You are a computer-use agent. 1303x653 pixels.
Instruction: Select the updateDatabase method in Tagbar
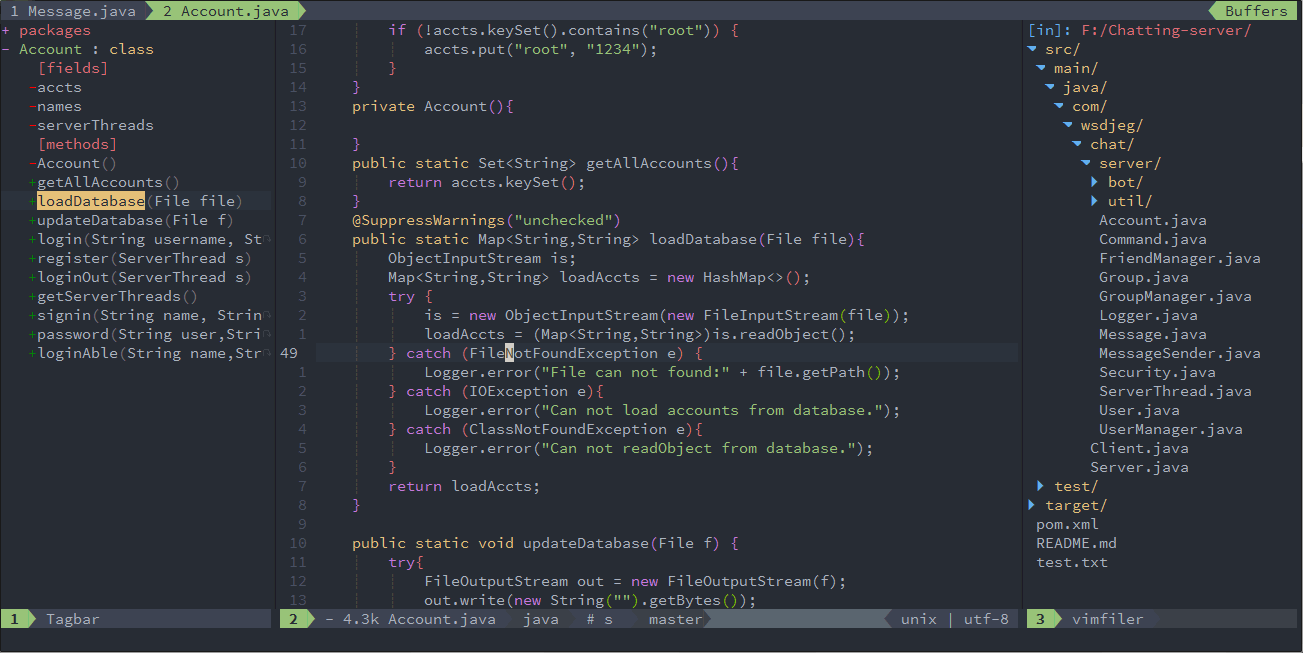99,220
